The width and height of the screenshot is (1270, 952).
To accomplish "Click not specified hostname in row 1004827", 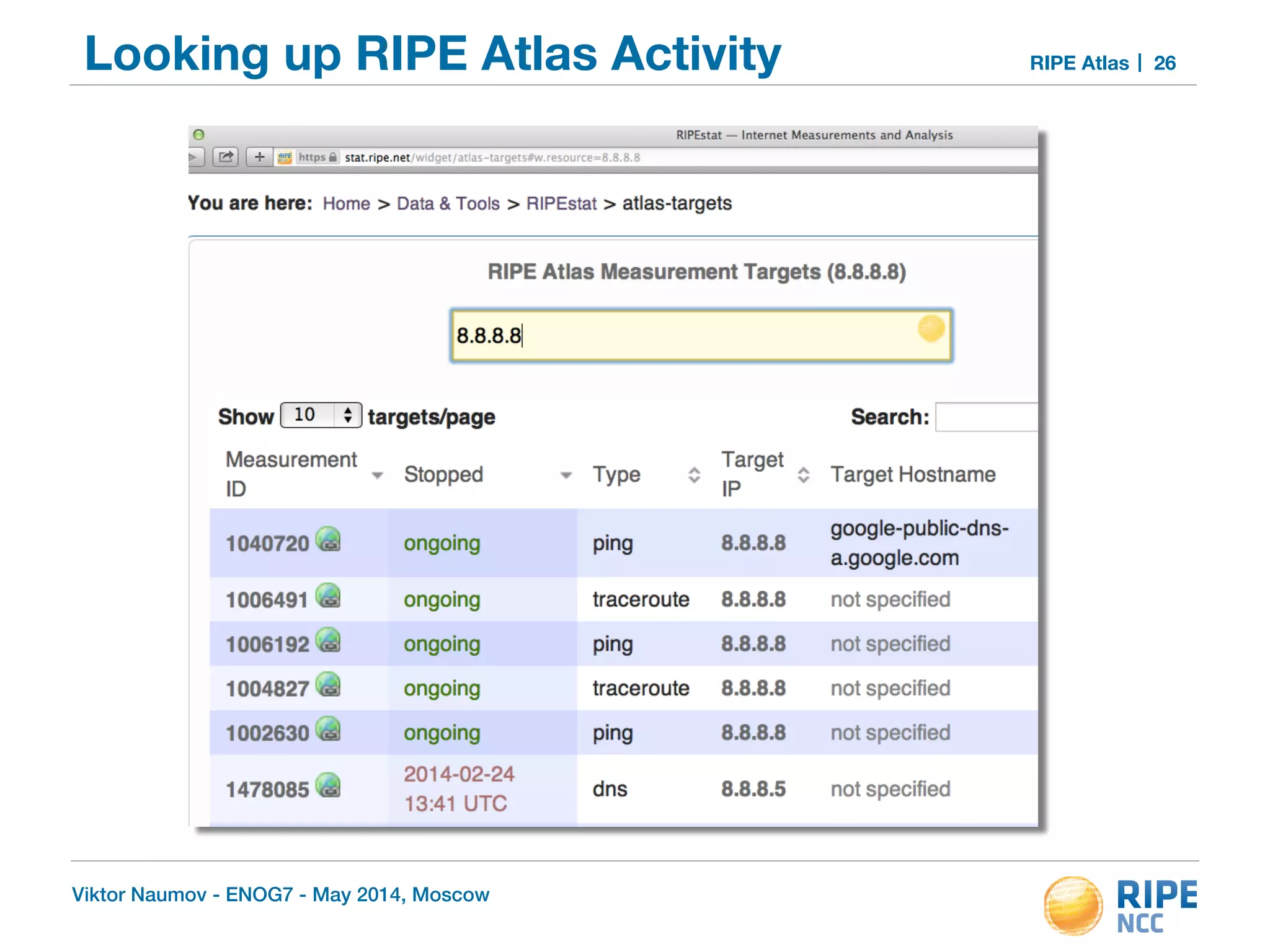I will (890, 689).
